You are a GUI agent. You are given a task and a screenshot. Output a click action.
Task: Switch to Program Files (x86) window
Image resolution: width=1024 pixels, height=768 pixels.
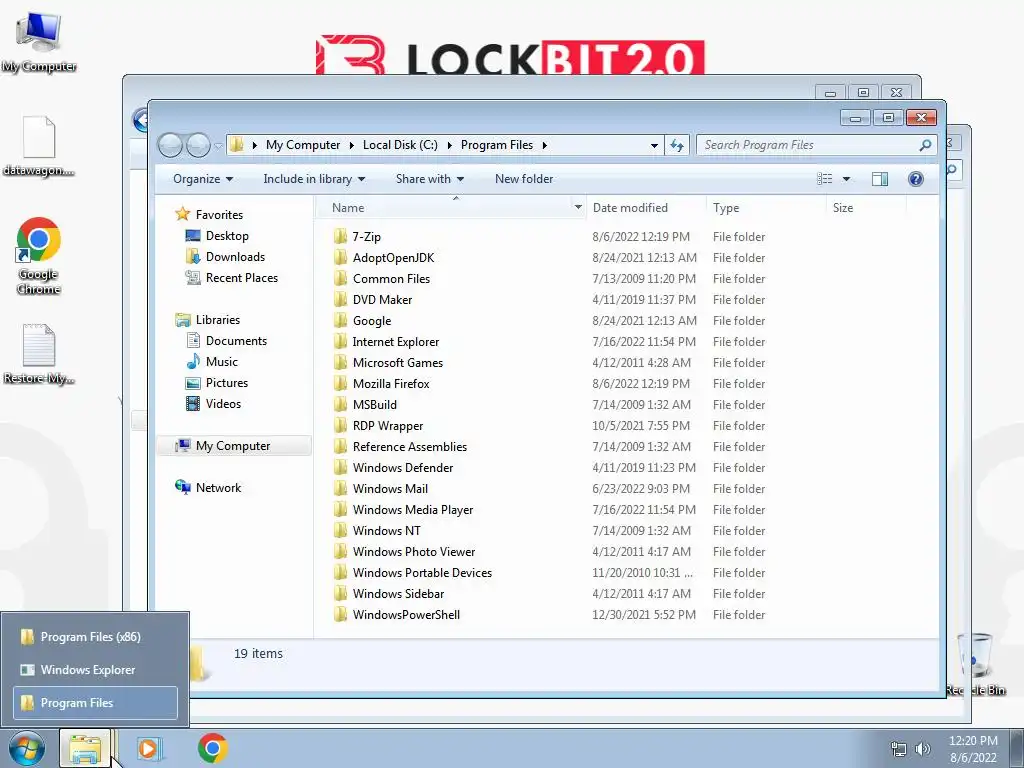[95, 637]
